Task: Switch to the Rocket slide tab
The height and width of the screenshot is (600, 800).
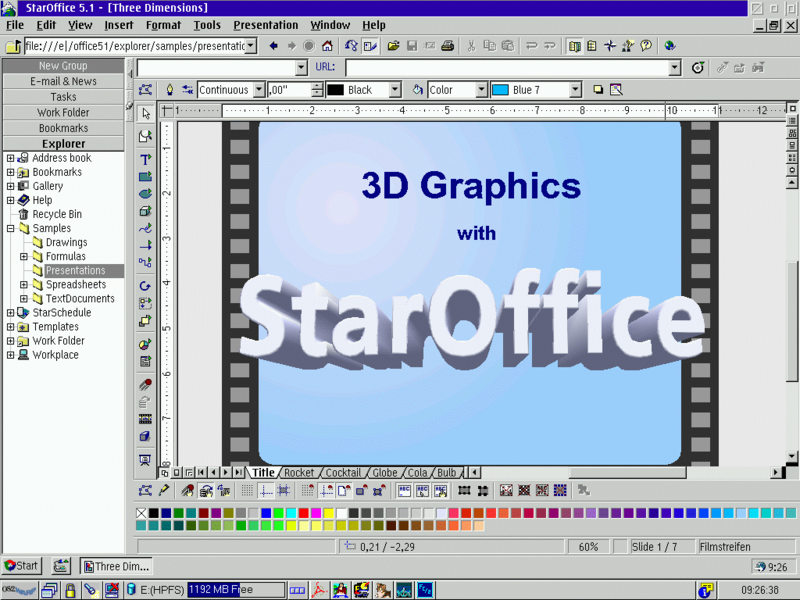Action: click(300, 472)
